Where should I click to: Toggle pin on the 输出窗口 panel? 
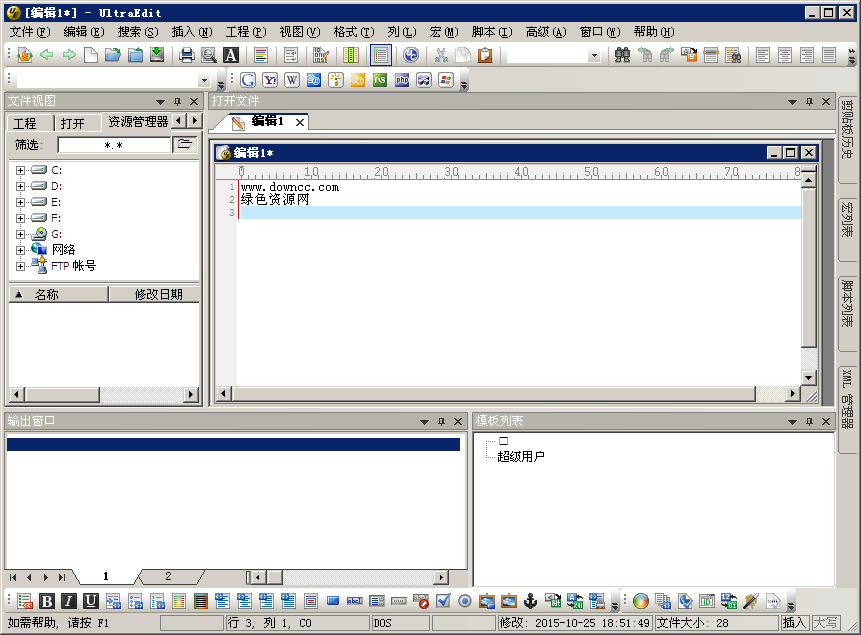pos(441,421)
